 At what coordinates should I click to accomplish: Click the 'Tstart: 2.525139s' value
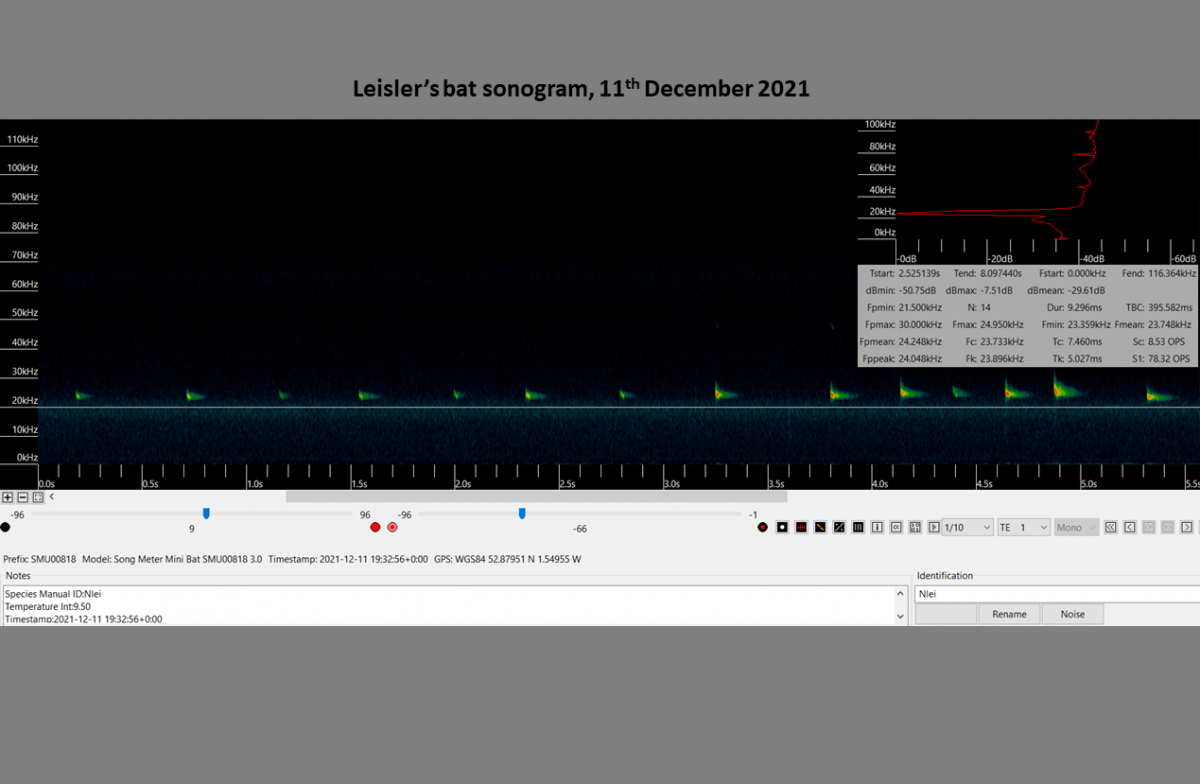(x=904, y=273)
